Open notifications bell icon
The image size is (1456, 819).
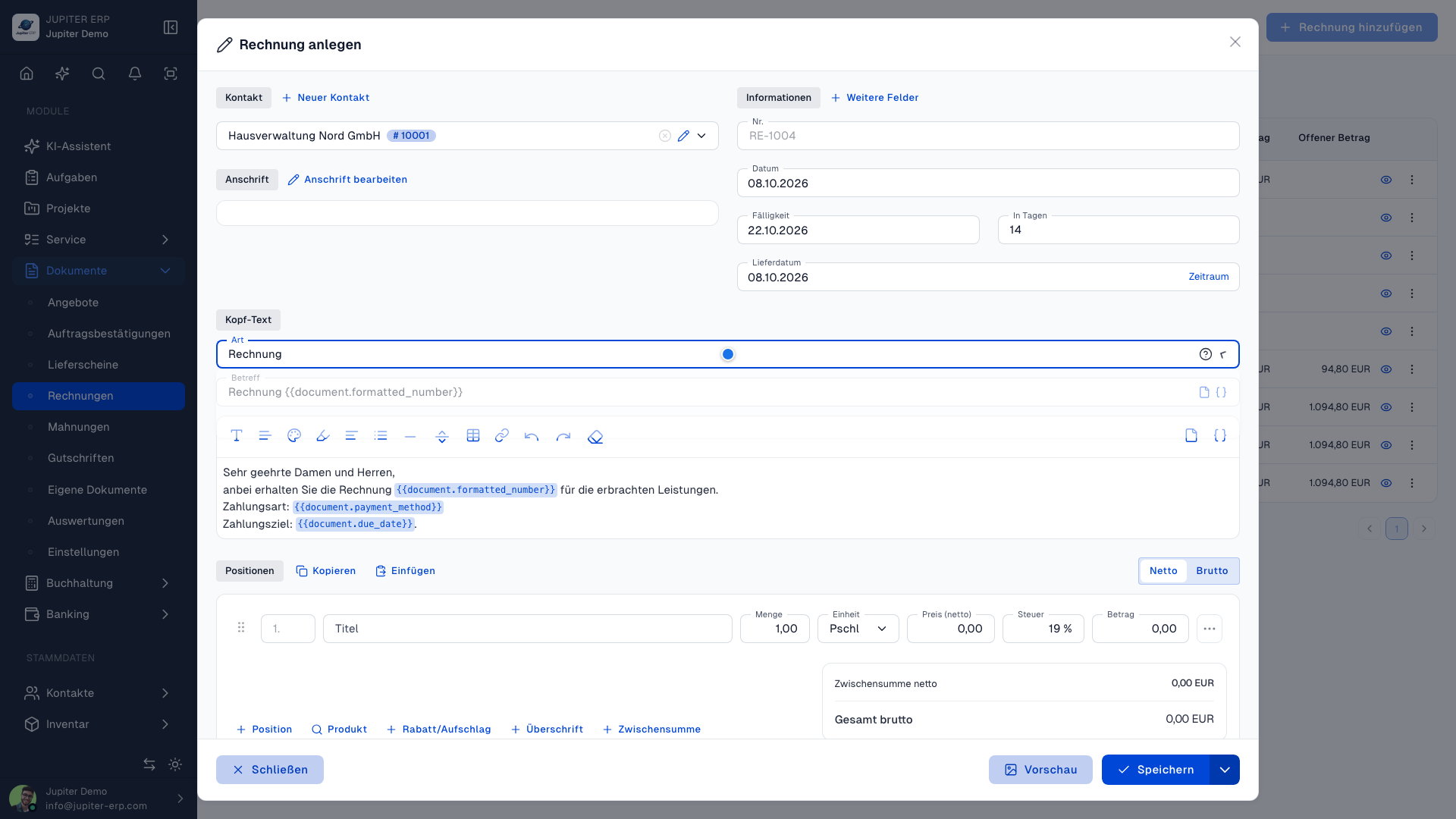point(135,74)
